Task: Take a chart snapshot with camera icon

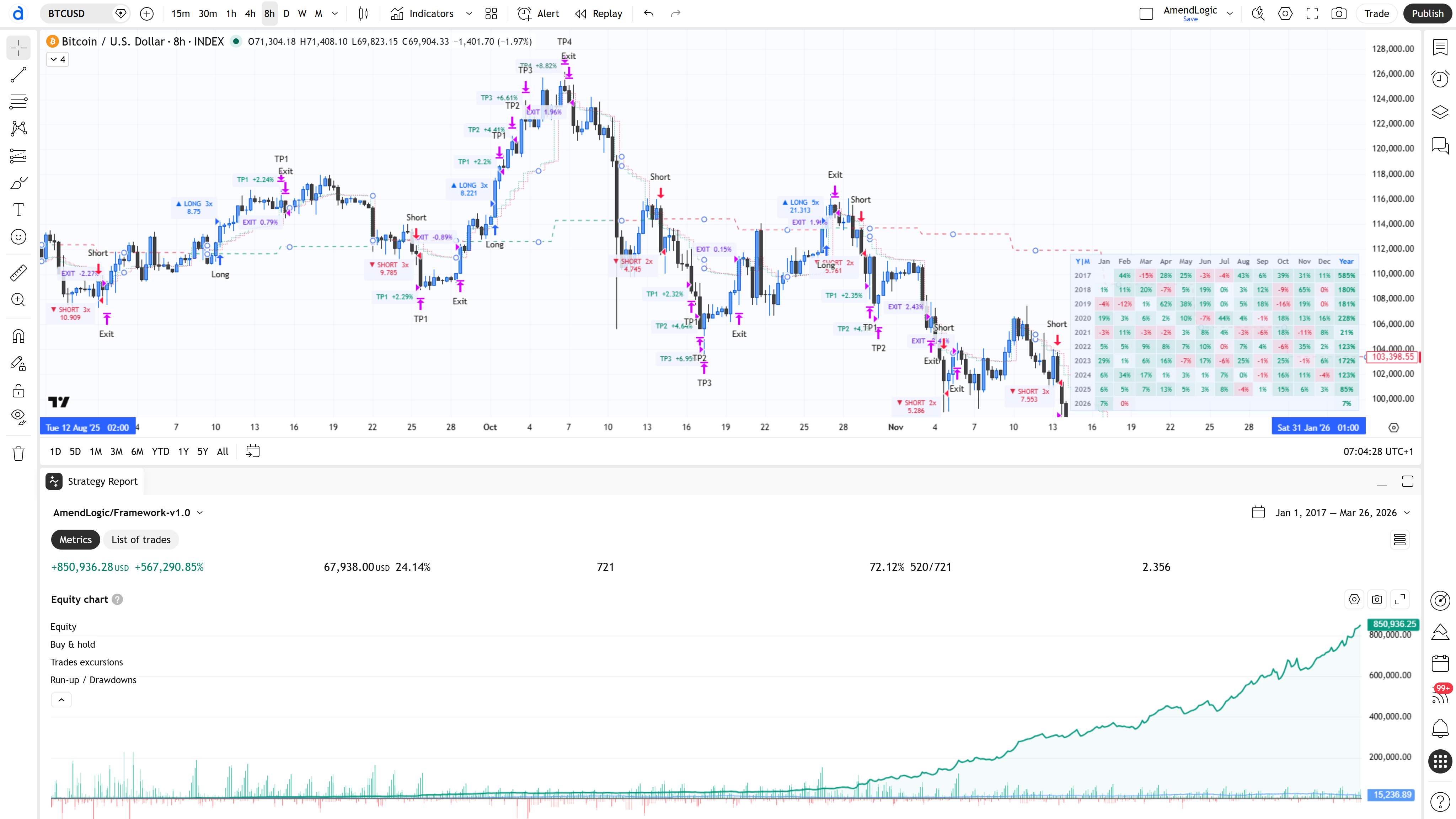Action: pyautogui.click(x=1338, y=14)
